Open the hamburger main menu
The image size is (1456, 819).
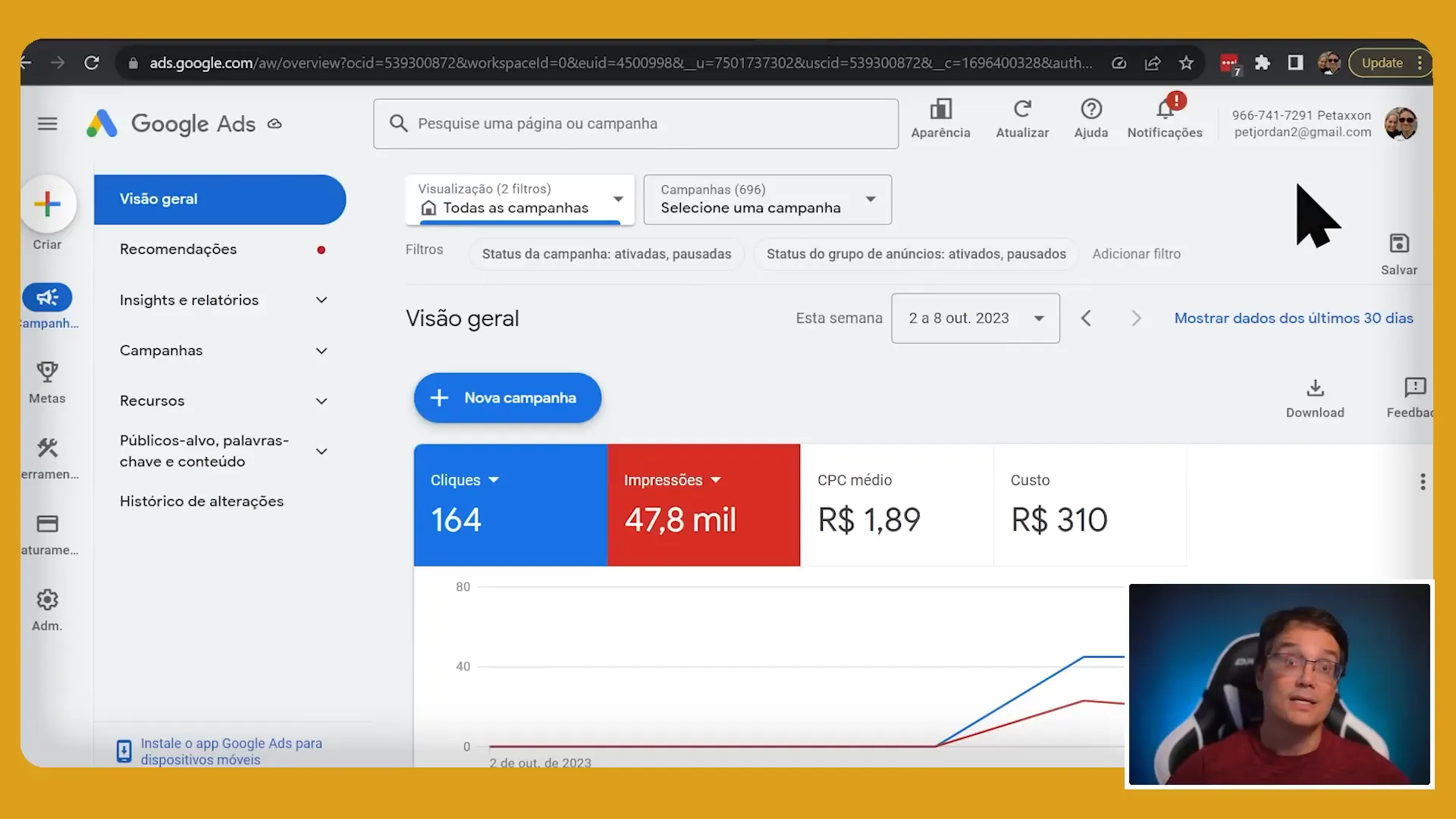47,124
